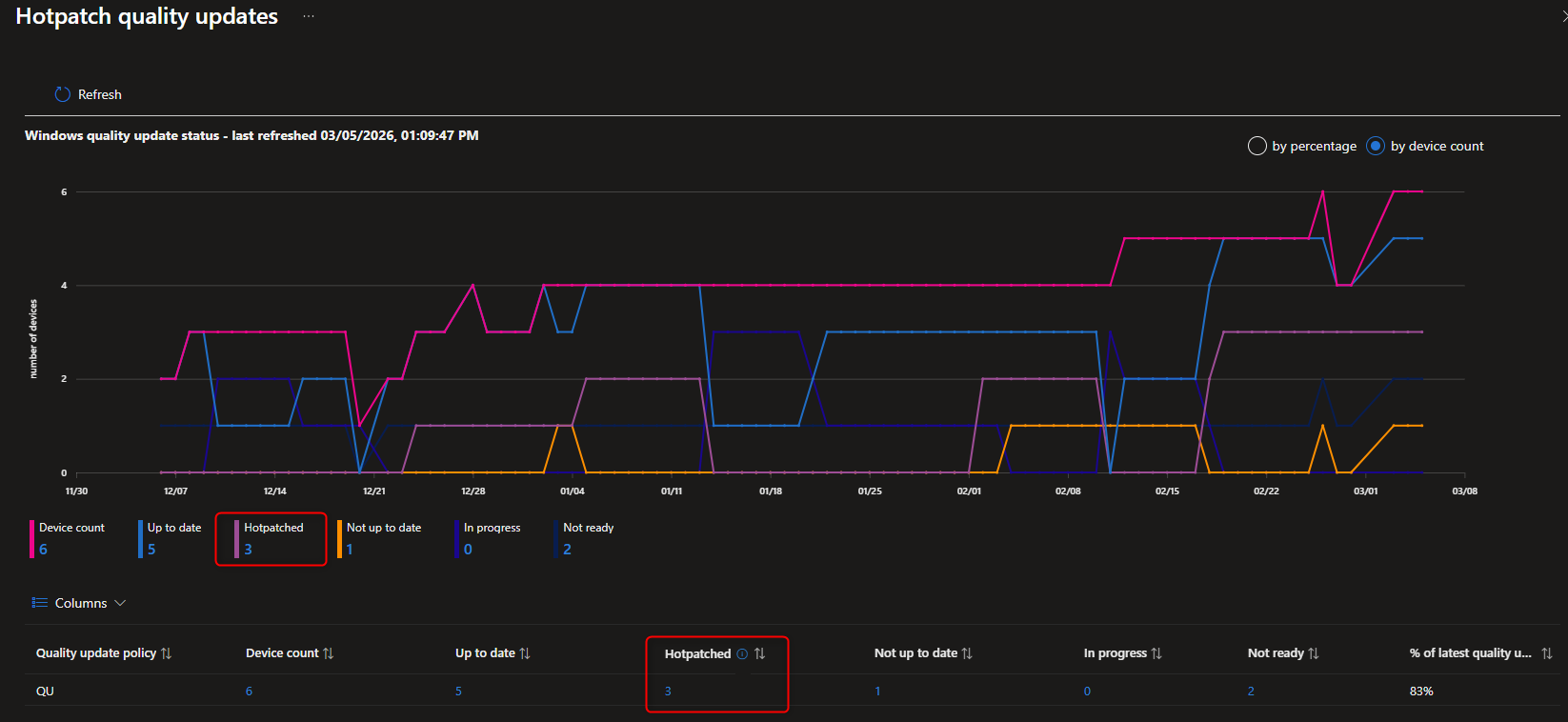Toggle the Up to date legend item
This screenshot has width=1568, height=722.
(170, 538)
